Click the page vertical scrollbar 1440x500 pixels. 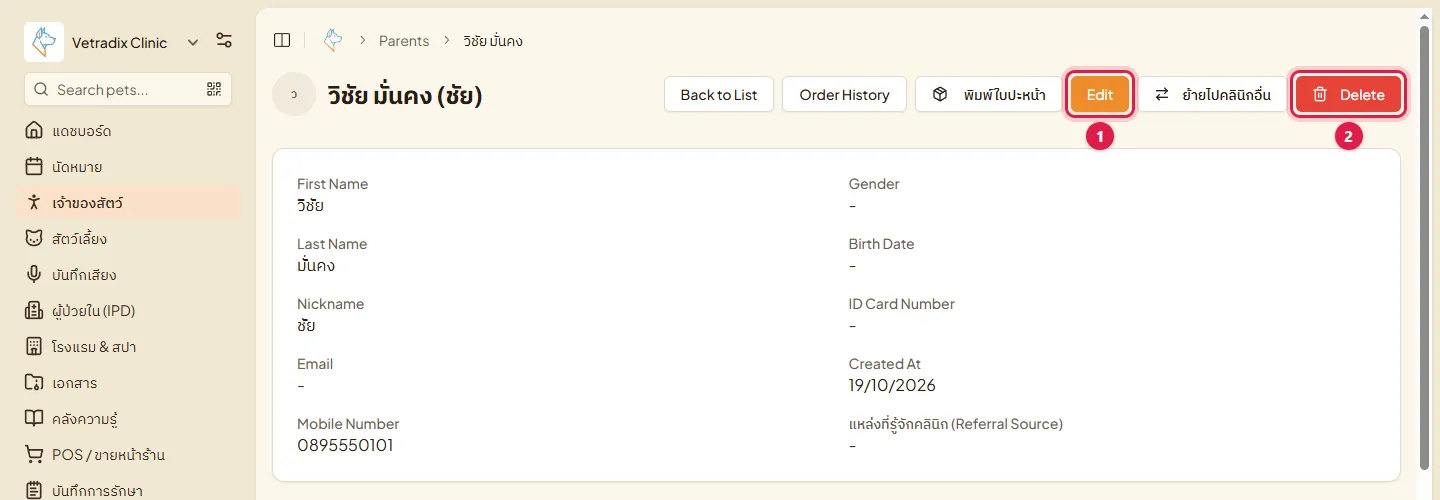(x=1424, y=247)
